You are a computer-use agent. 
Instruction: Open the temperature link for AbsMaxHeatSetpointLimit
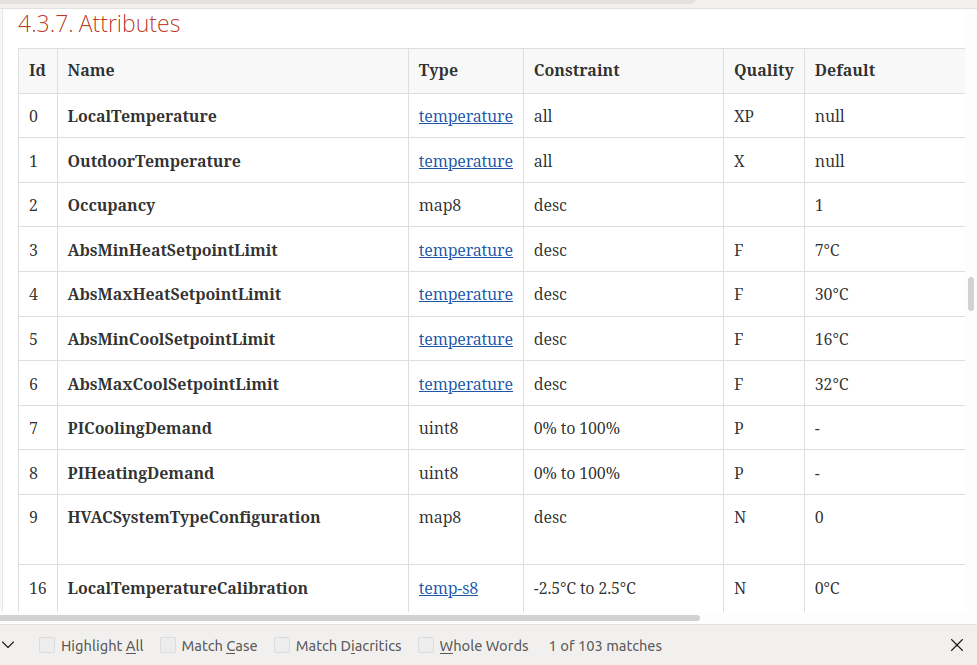coord(465,294)
